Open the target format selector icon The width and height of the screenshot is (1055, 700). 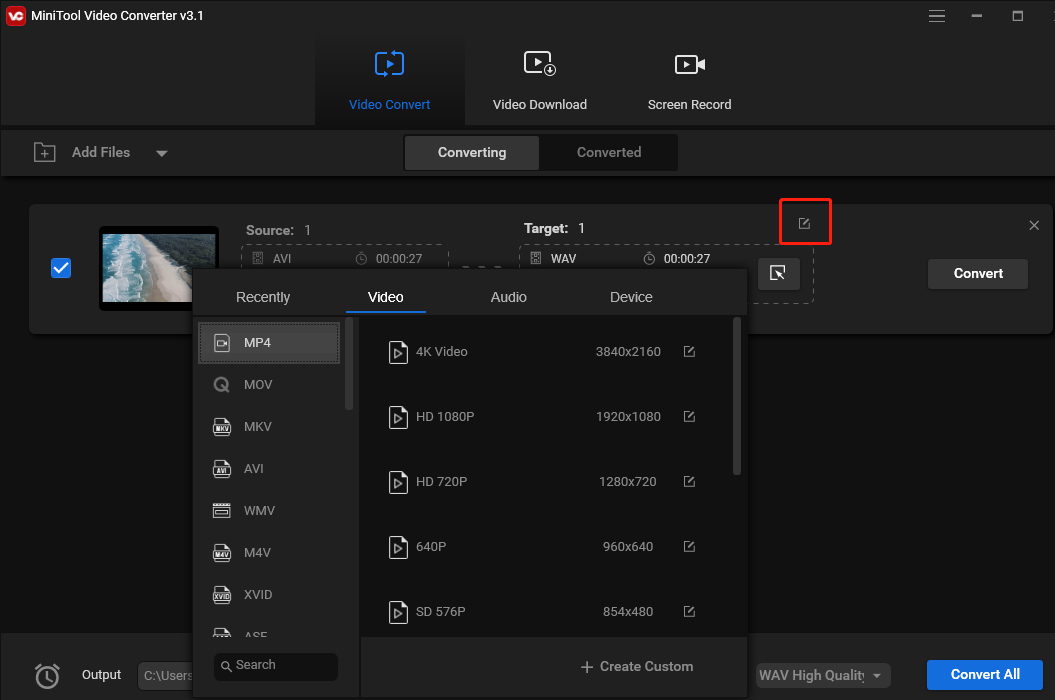[x=778, y=273]
